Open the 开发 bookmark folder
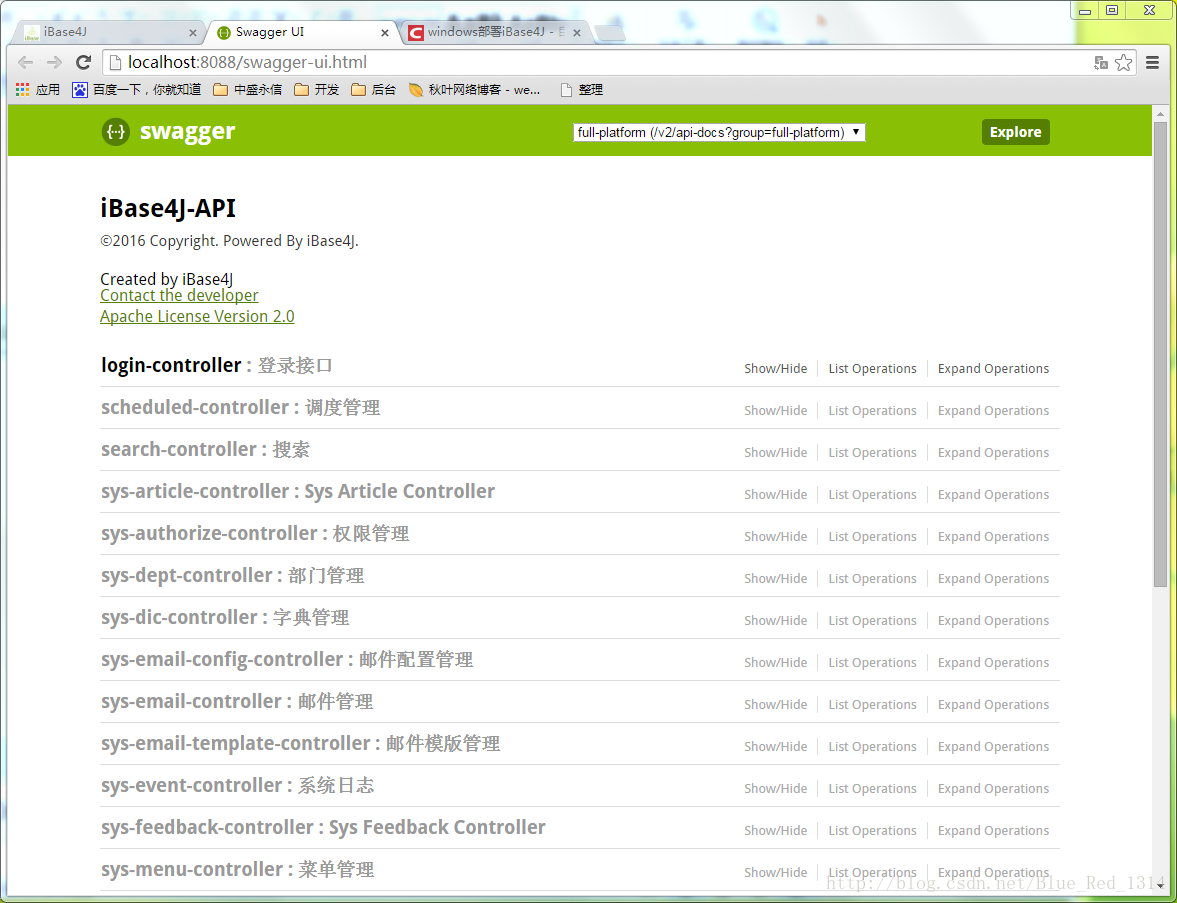Screen dimensions: 1177x903 pyautogui.click(x=317, y=89)
